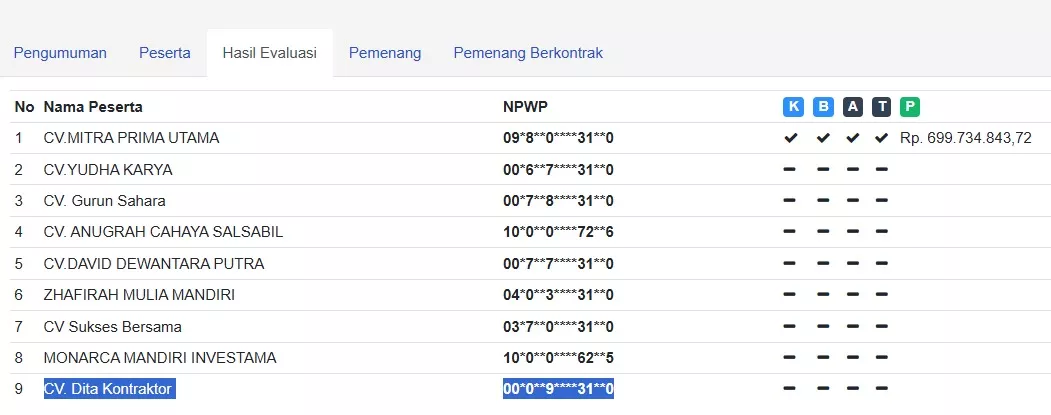Select the Hasil Evaluasi tab
Screen dimensions: 1051x415
tap(270, 53)
